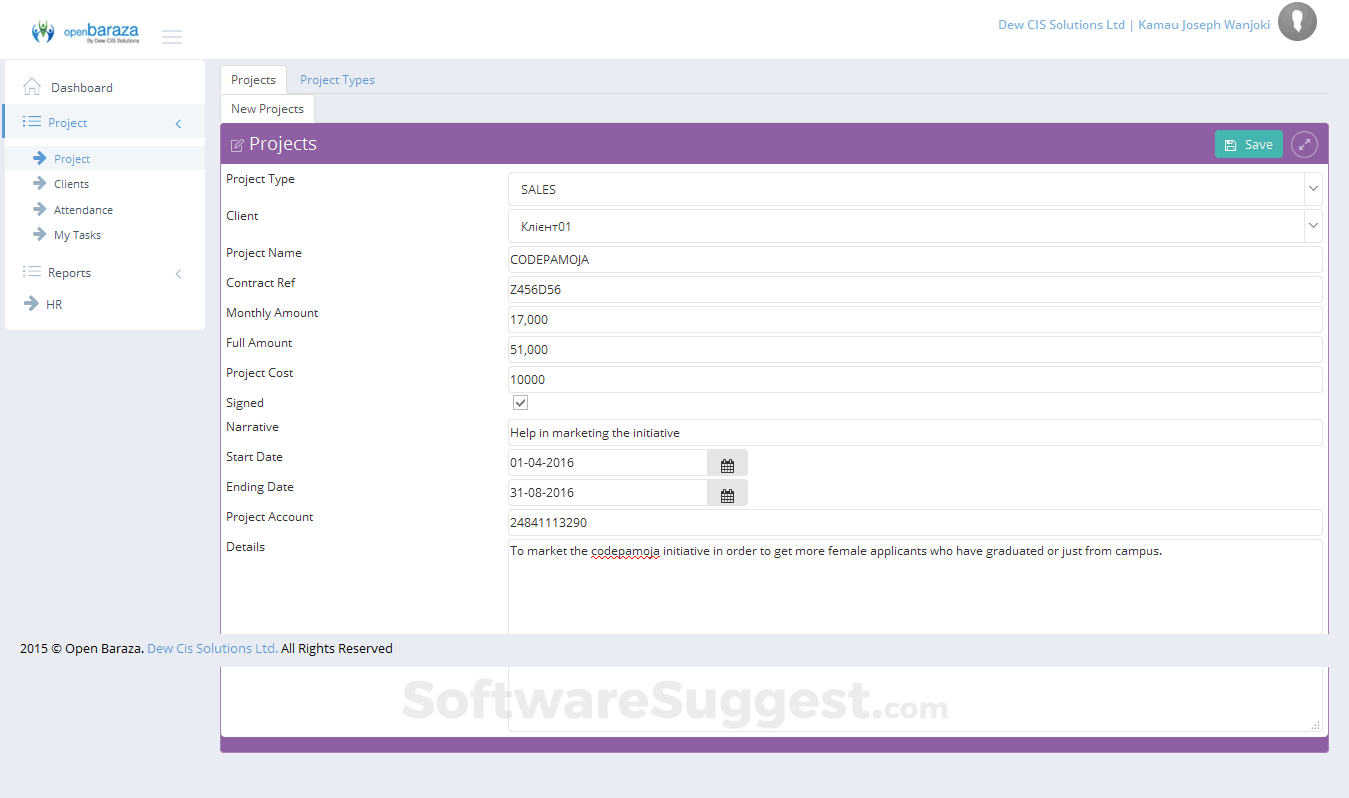Open the Project Type dropdown showing SALES
Image resolution: width=1349 pixels, height=798 pixels.
tap(1312, 188)
